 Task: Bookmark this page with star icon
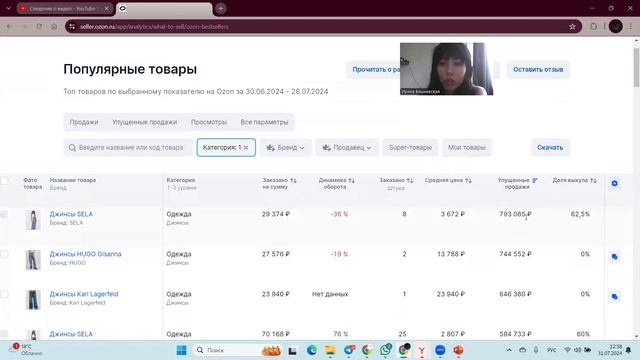(x=572, y=27)
